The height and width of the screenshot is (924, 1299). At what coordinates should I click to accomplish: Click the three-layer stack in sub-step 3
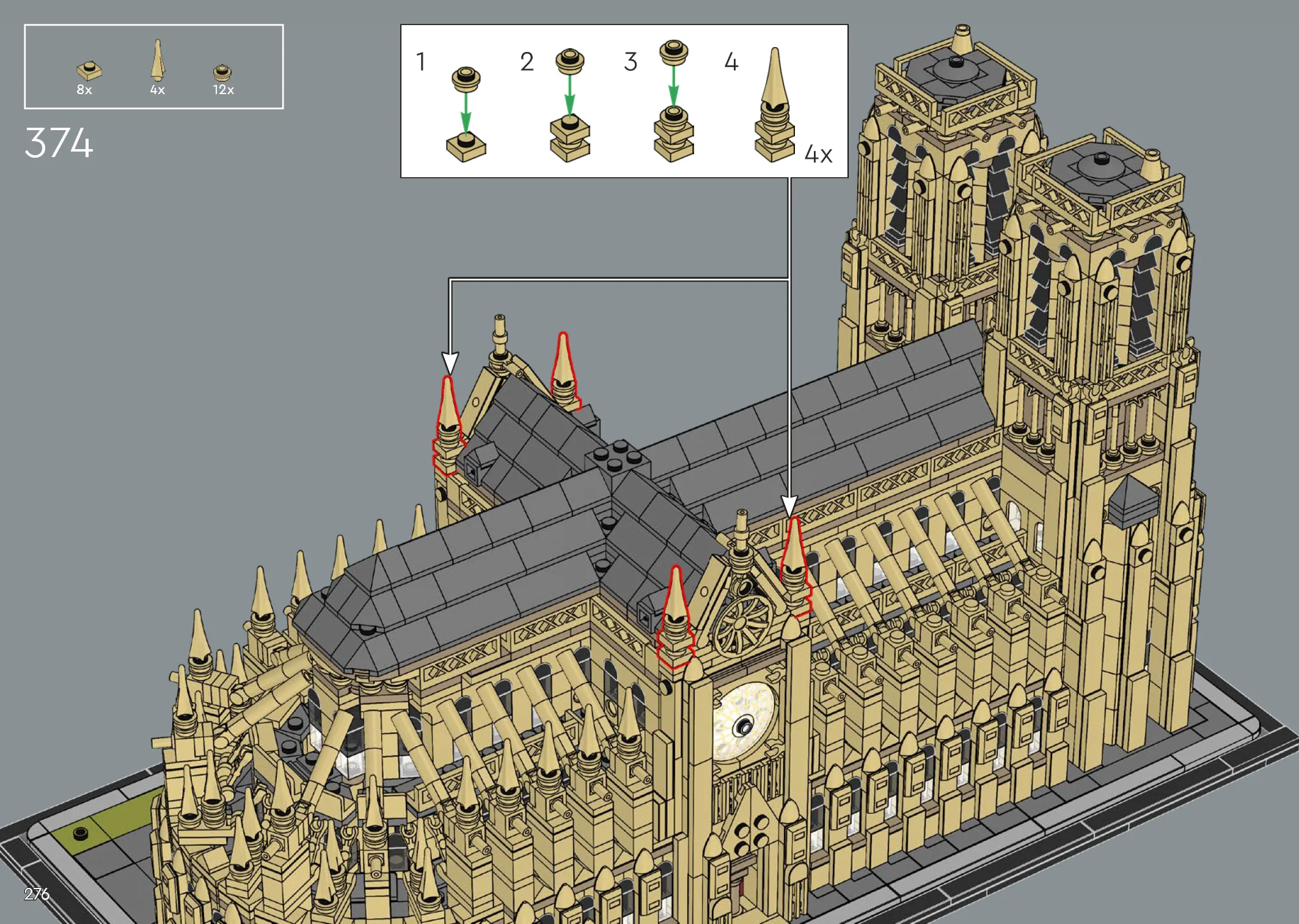coord(673,134)
